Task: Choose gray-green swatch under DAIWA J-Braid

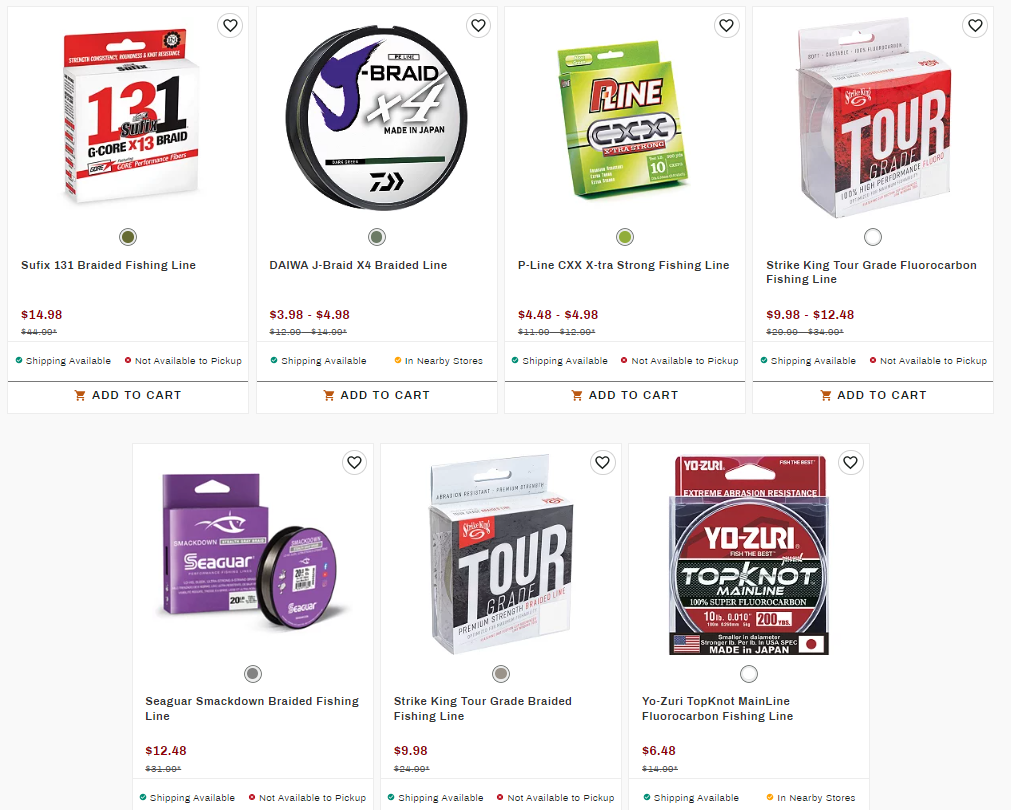Action: tap(377, 237)
